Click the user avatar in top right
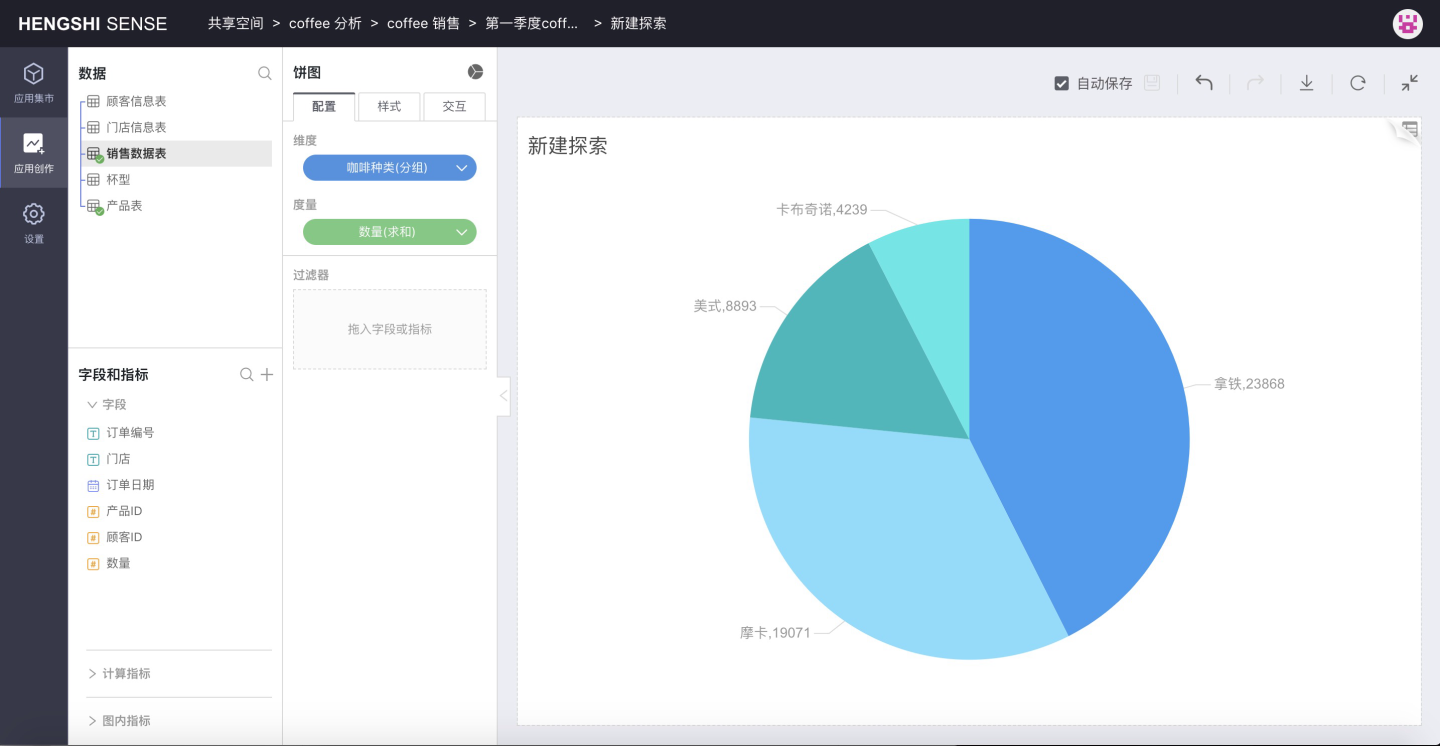 click(x=1407, y=24)
